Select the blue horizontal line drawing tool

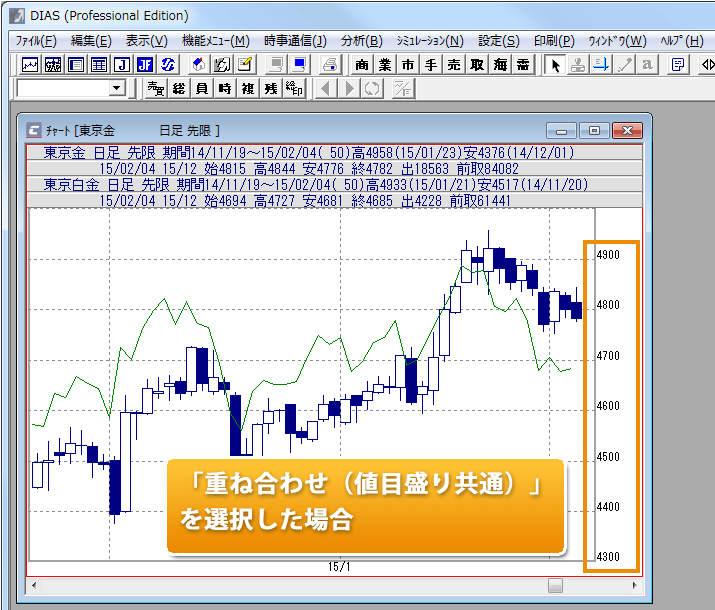601,65
